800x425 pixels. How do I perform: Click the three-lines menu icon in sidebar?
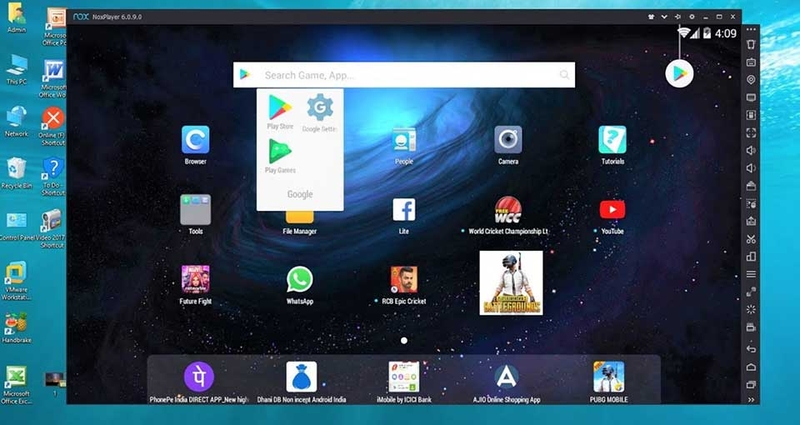tap(751, 274)
